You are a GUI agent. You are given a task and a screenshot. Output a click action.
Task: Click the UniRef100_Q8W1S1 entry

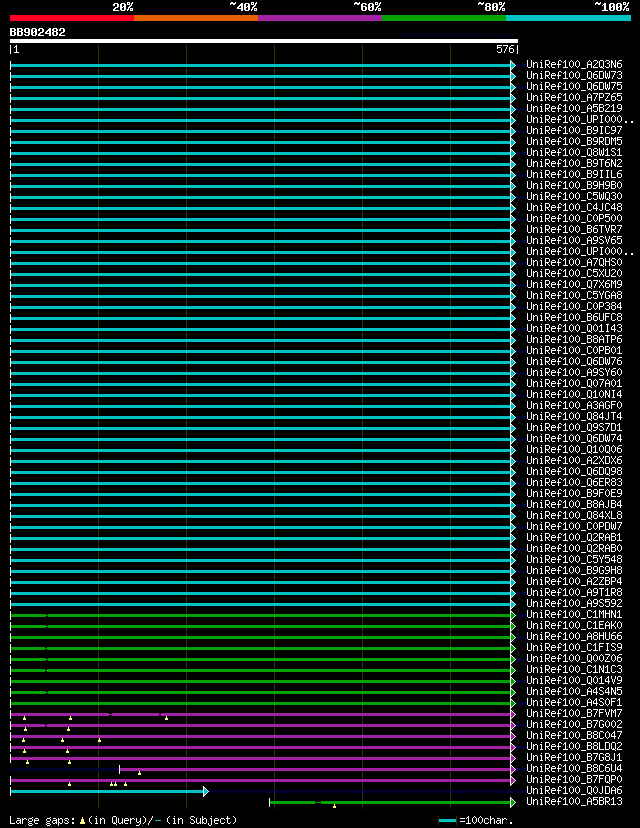(x=574, y=152)
